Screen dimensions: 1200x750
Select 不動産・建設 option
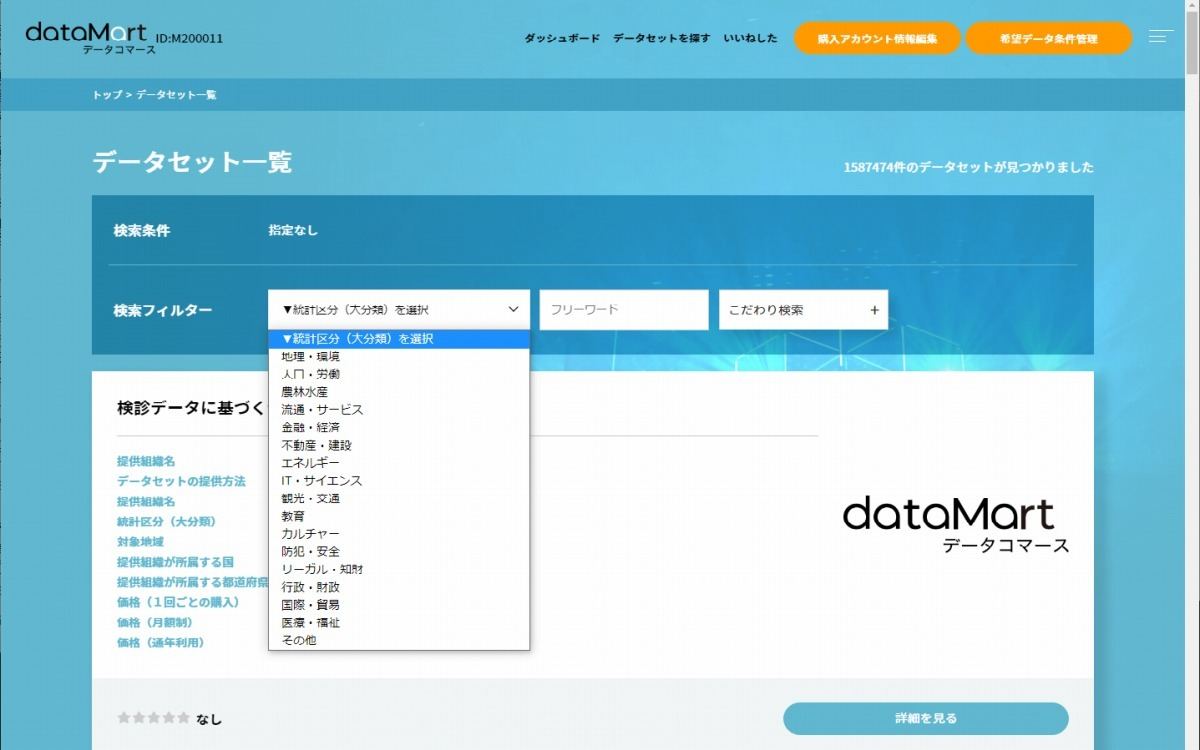(399, 445)
